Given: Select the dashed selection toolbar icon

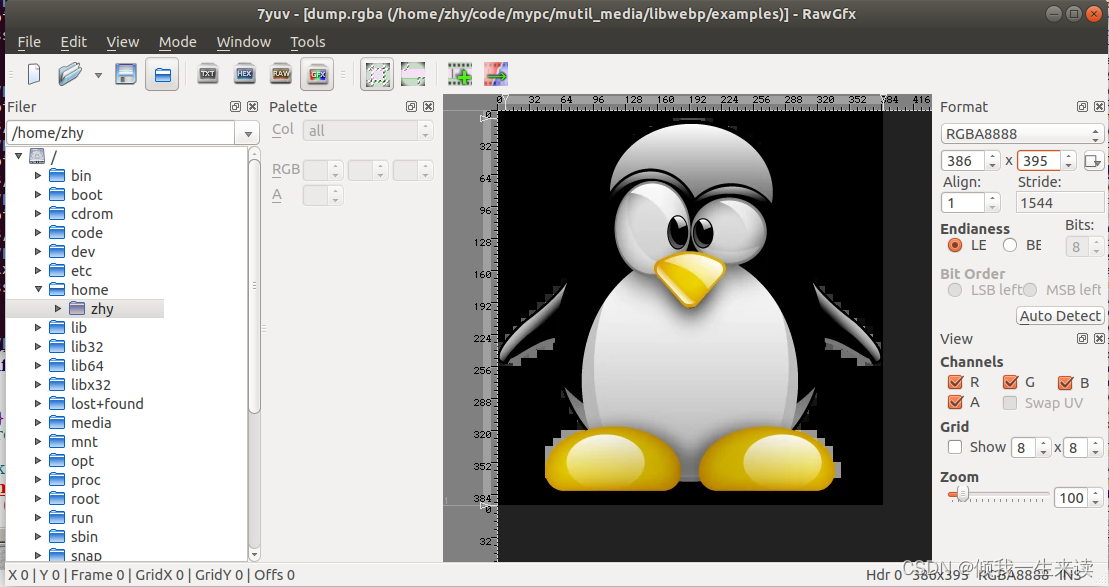Looking at the screenshot, I should (377, 73).
